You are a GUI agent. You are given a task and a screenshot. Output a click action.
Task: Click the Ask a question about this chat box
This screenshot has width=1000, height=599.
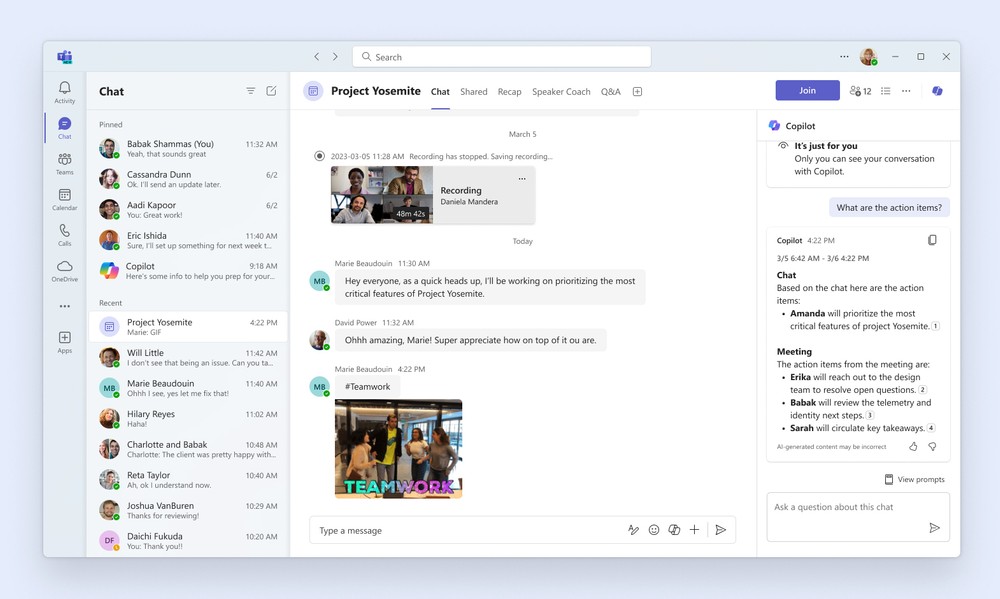(858, 517)
